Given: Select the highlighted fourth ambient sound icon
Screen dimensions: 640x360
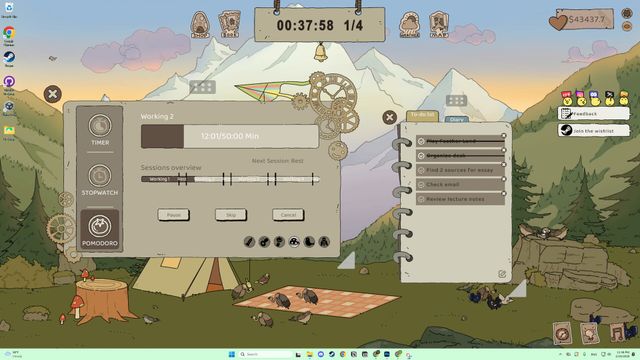Looking at the screenshot, I should 294,242.
